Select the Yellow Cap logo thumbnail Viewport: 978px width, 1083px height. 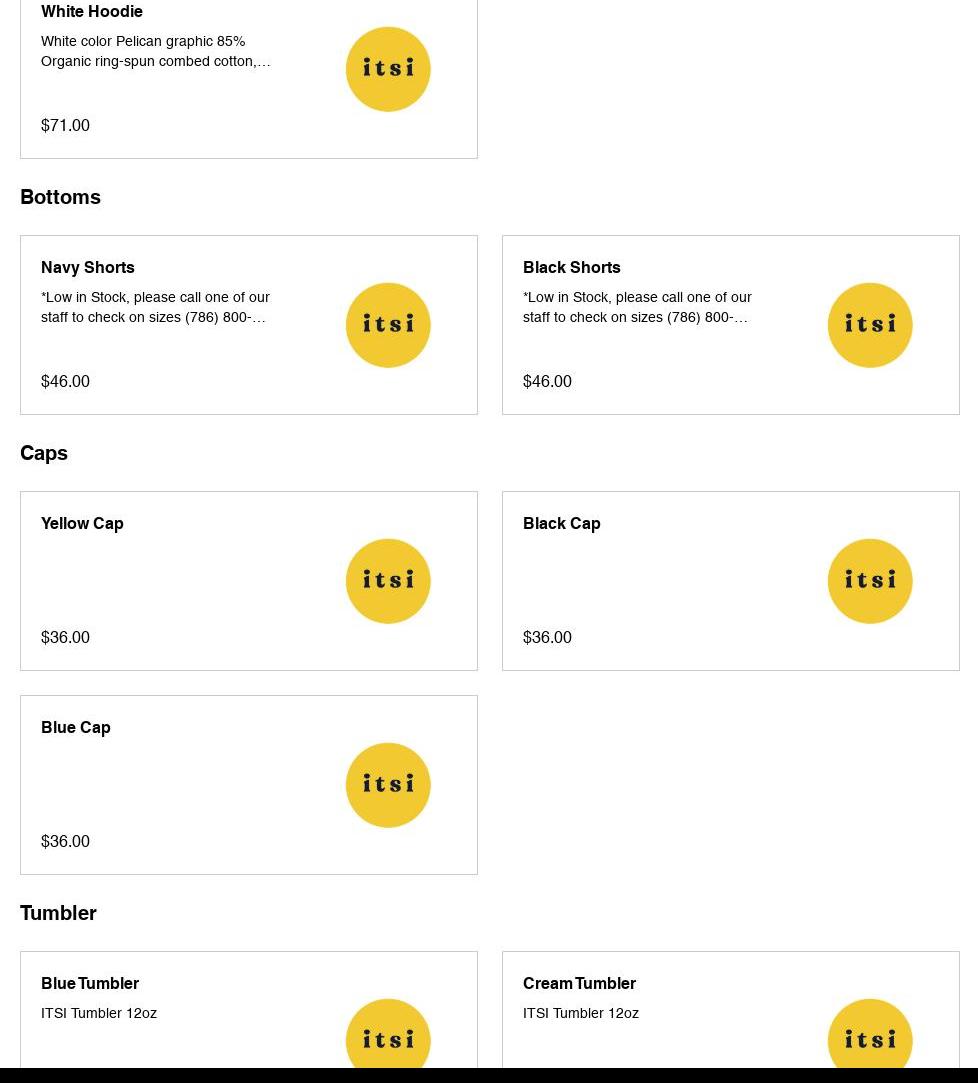click(x=388, y=581)
